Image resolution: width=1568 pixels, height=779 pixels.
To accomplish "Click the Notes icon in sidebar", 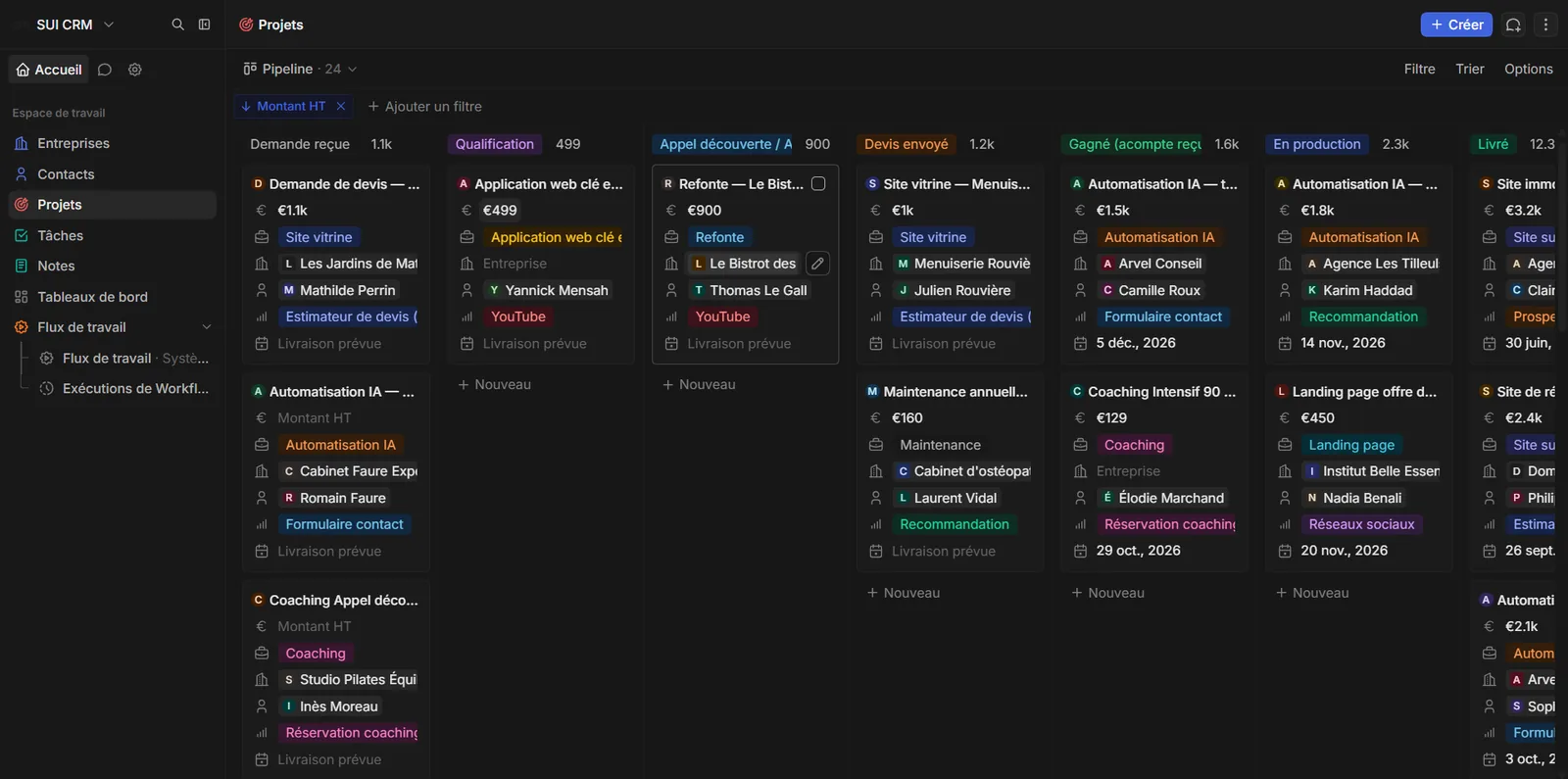I will click(x=22, y=266).
